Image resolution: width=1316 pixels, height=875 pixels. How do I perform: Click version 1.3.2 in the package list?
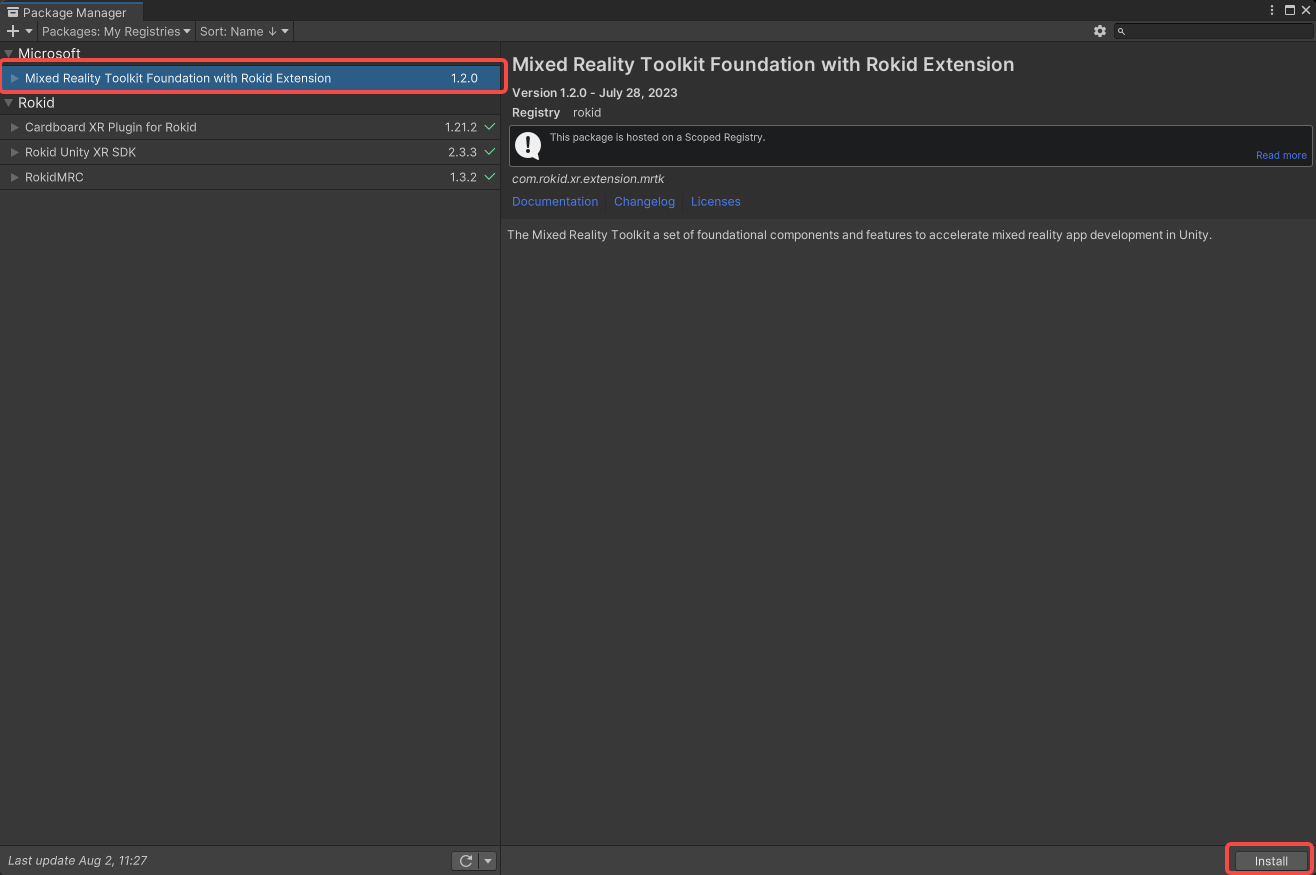click(x=463, y=177)
